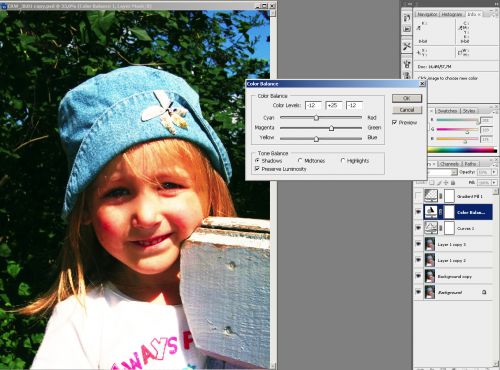Image resolution: width=500 pixels, height=370 pixels.
Task: Hide the Layer 1 copy 3 layer
Action: (418, 244)
